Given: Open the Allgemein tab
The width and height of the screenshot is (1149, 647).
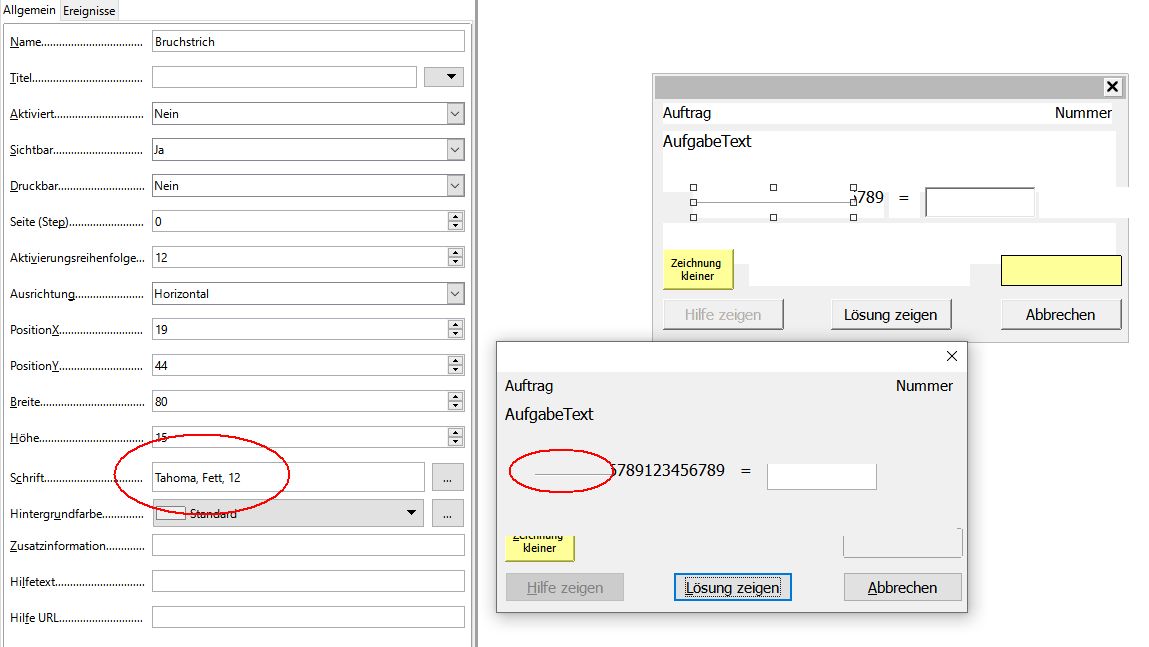Looking at the screenshot, I should click(30, 10).
